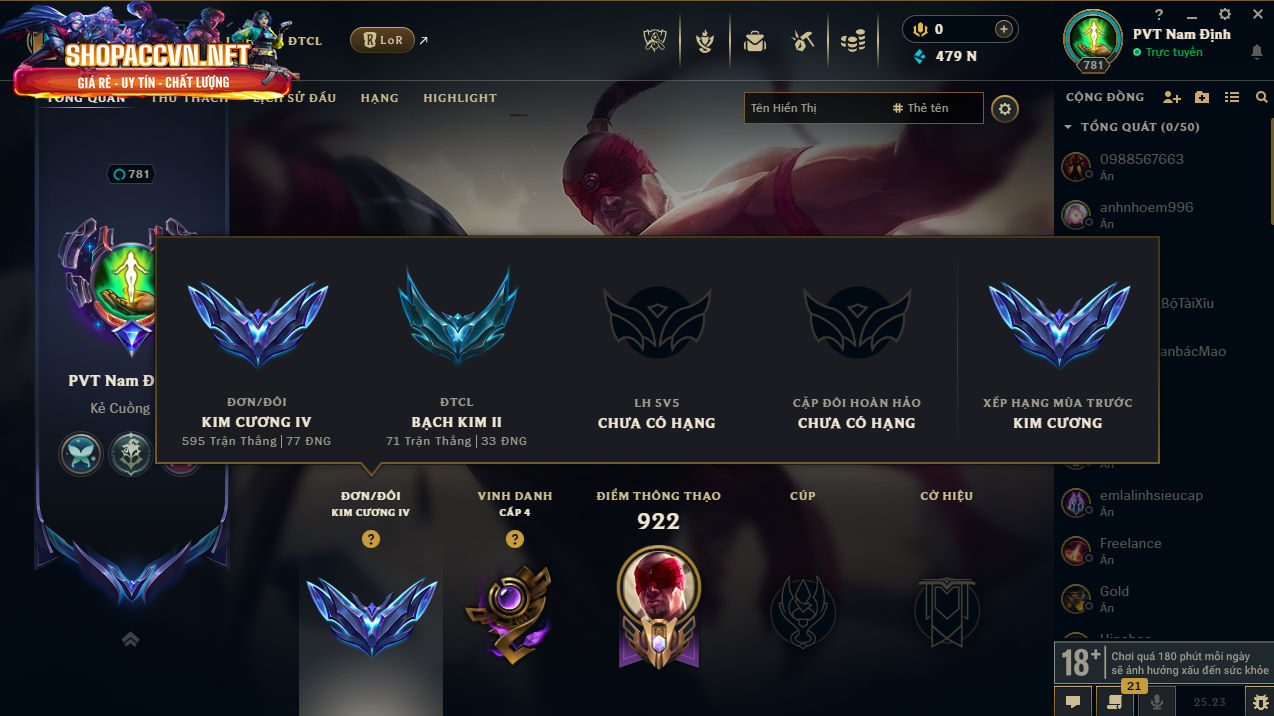Click the question mark under ĐƠN/ĐÔI
The height and width of the screenshot is (716, 1274).
[371, 539]
